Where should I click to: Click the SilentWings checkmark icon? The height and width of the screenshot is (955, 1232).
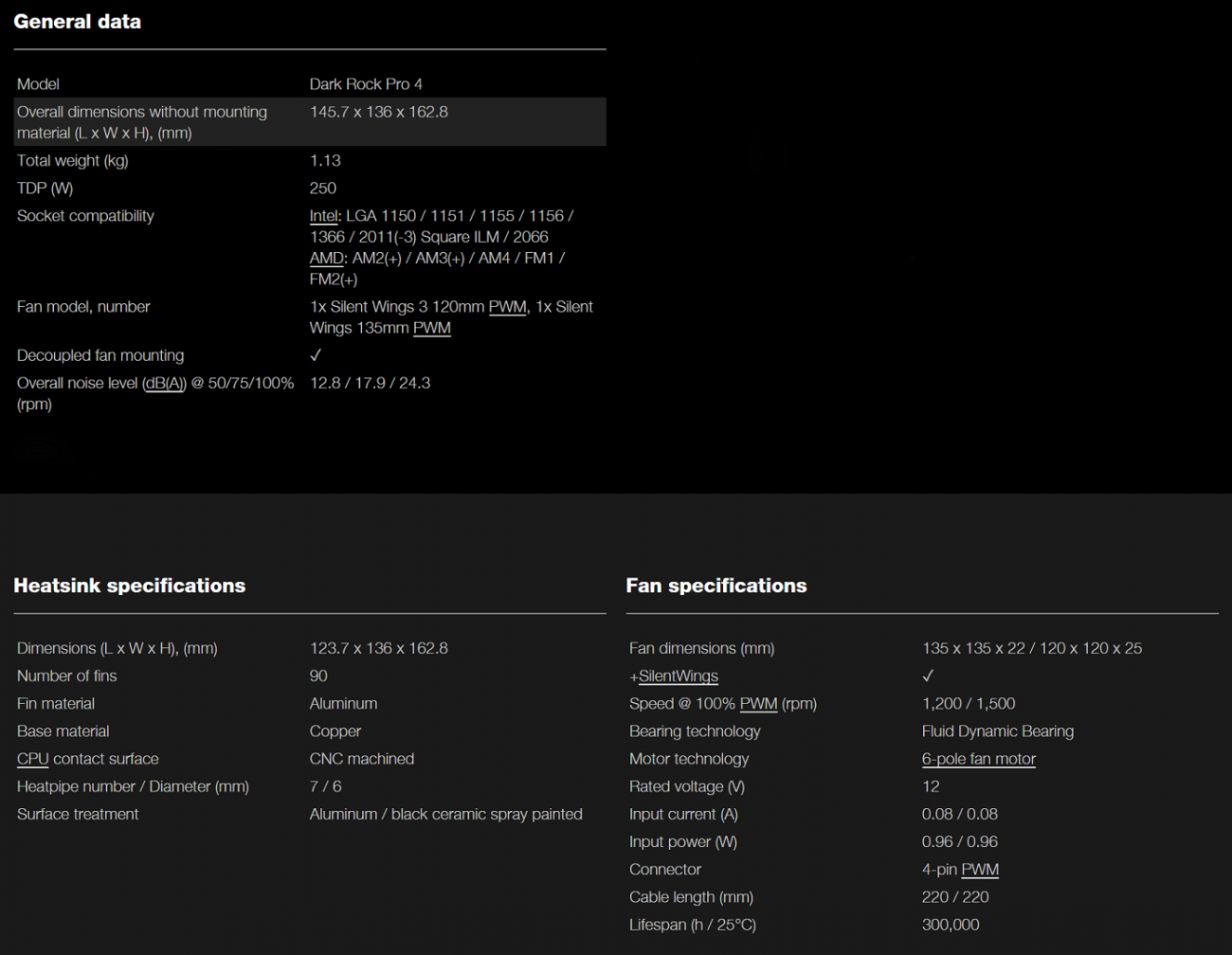coord(928,676)
